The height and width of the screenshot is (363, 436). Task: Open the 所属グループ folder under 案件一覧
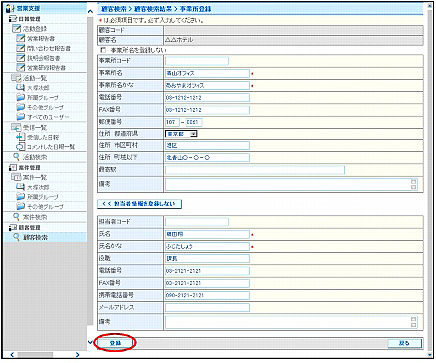point(21,197)
